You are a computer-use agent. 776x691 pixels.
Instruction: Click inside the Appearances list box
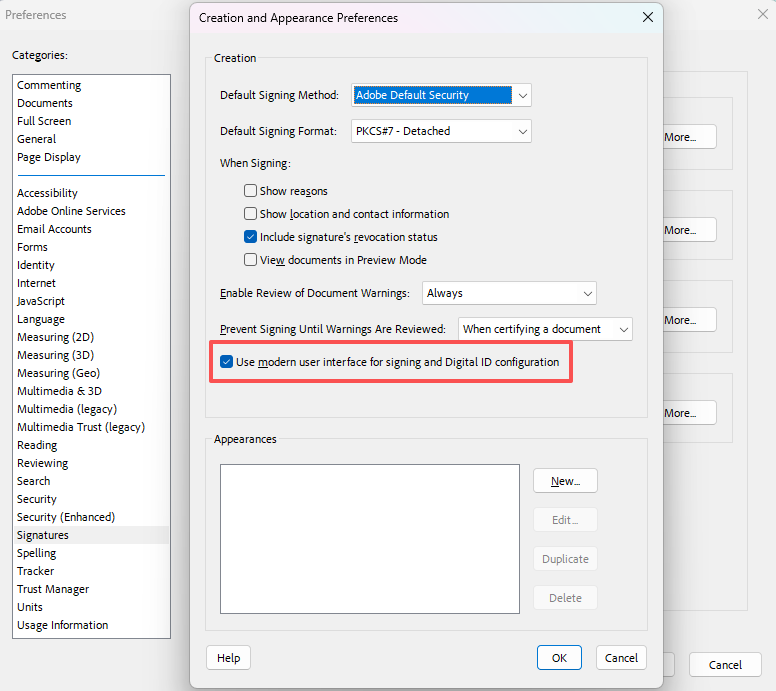(369, 538)
